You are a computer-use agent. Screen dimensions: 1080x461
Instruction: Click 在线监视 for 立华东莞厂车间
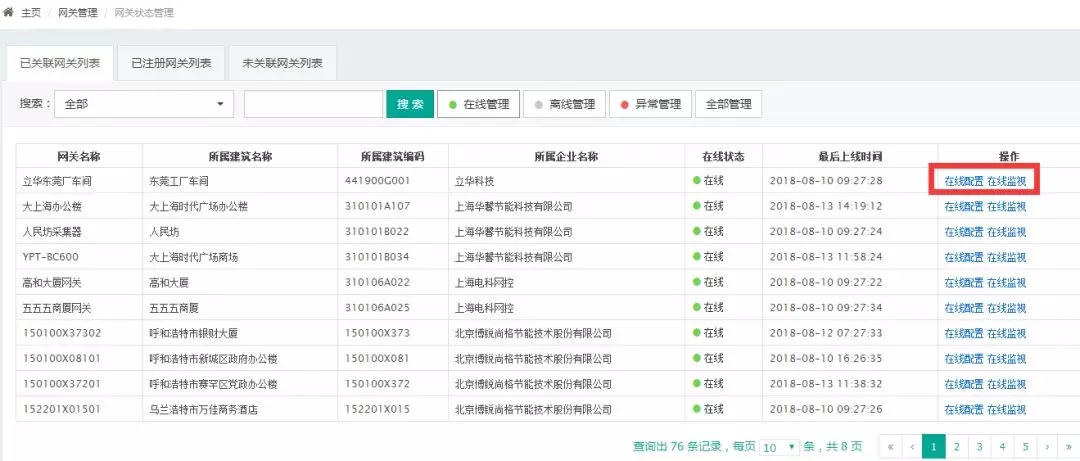tap(1006, 182)
